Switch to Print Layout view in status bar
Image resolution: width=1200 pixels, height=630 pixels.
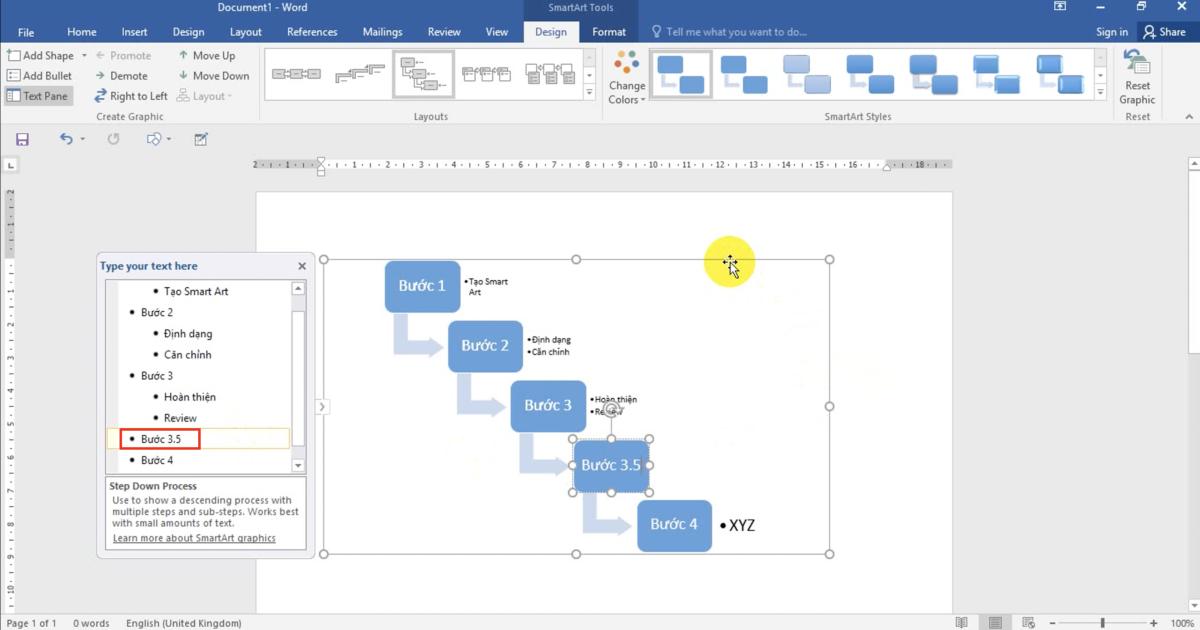coord(995,623)
